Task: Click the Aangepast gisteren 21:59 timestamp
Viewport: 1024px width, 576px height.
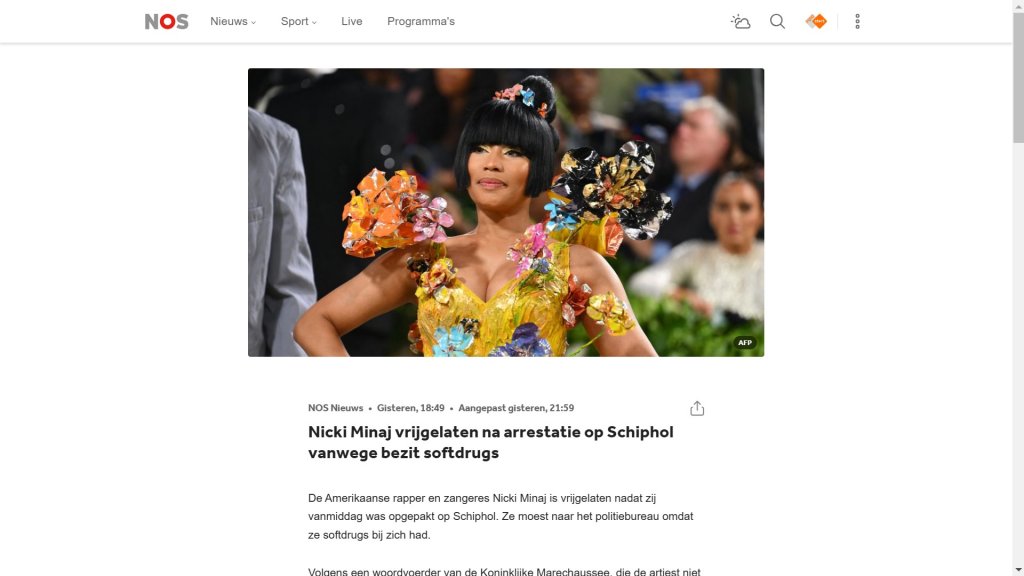Action: (516, 408)
